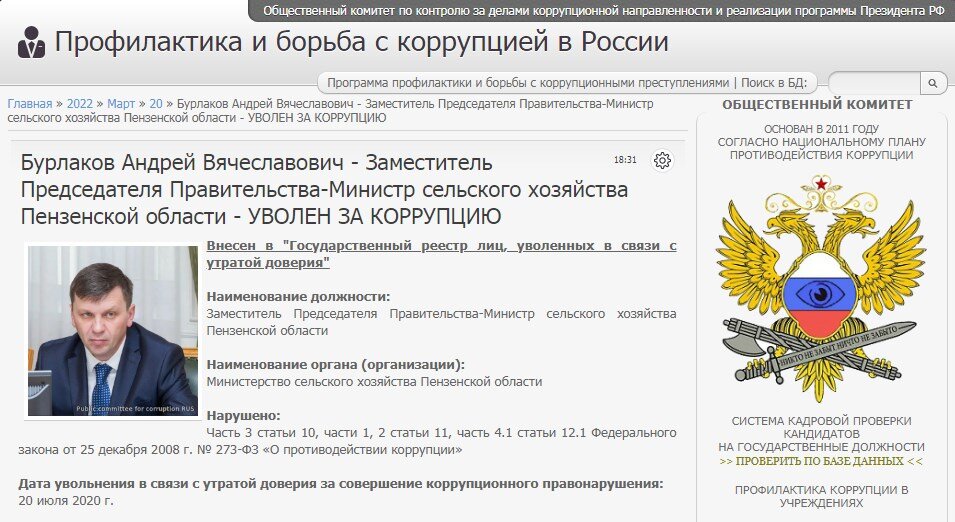Click the 'Дата увольнения в связи с утратой доверия' label
The image size is (955, 522).
pyautogui.click(x=340, y=484)
